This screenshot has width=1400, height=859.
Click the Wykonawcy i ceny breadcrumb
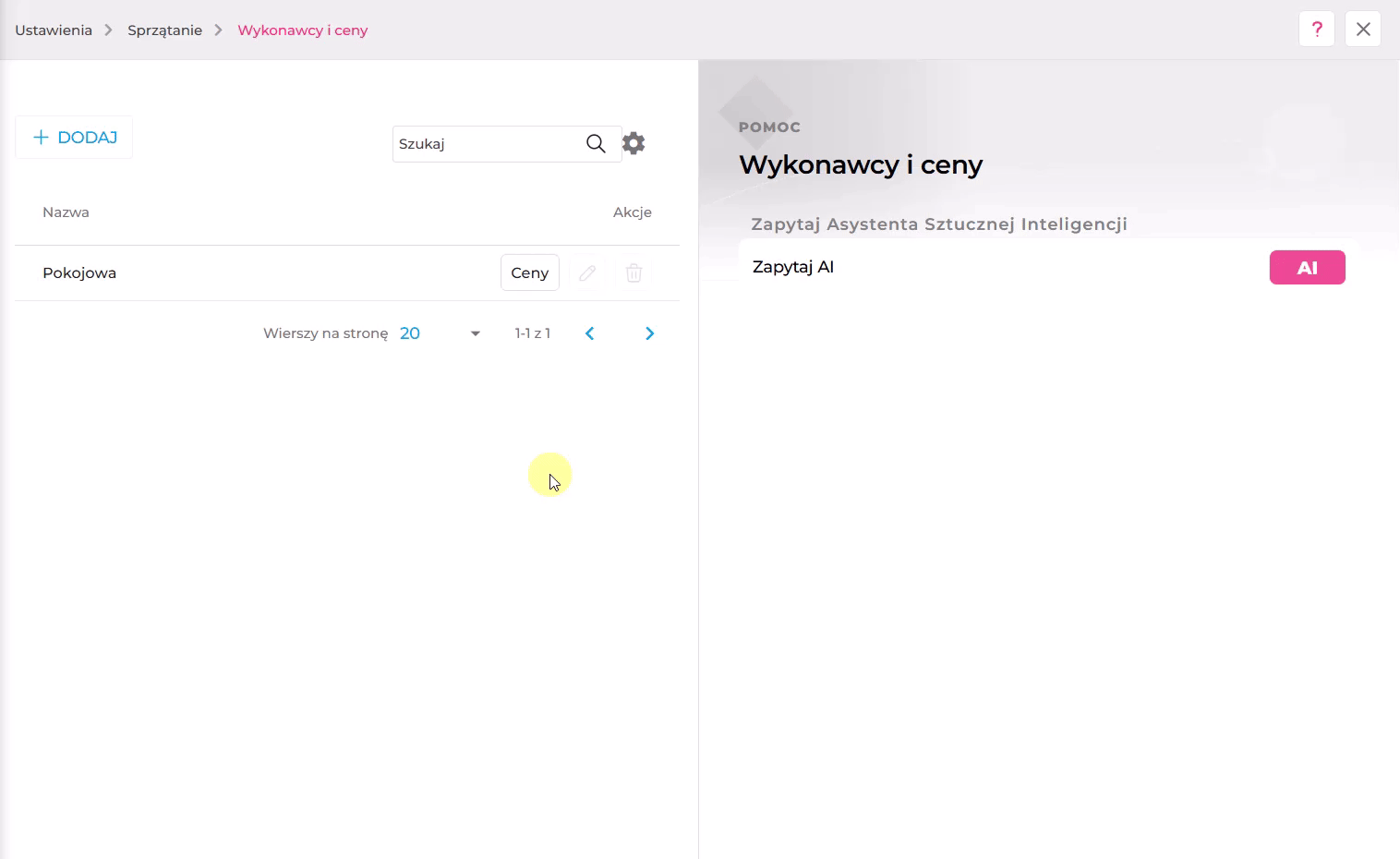tap(303, 30)
